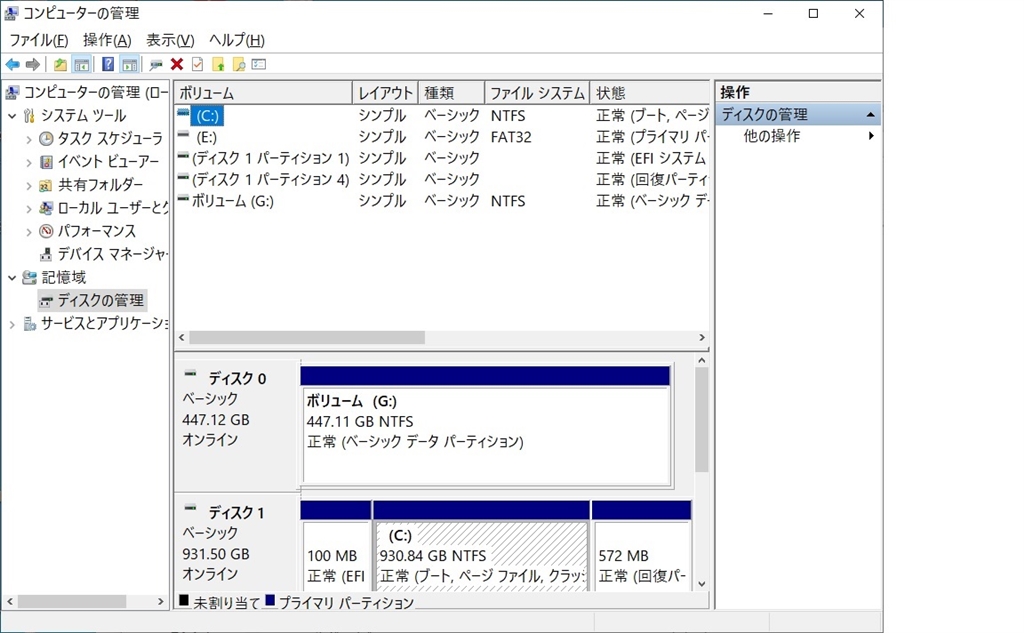This screenshot has height=633, width=1024.
Task: Click the イベント ビューアー icon
Action: 46,161
